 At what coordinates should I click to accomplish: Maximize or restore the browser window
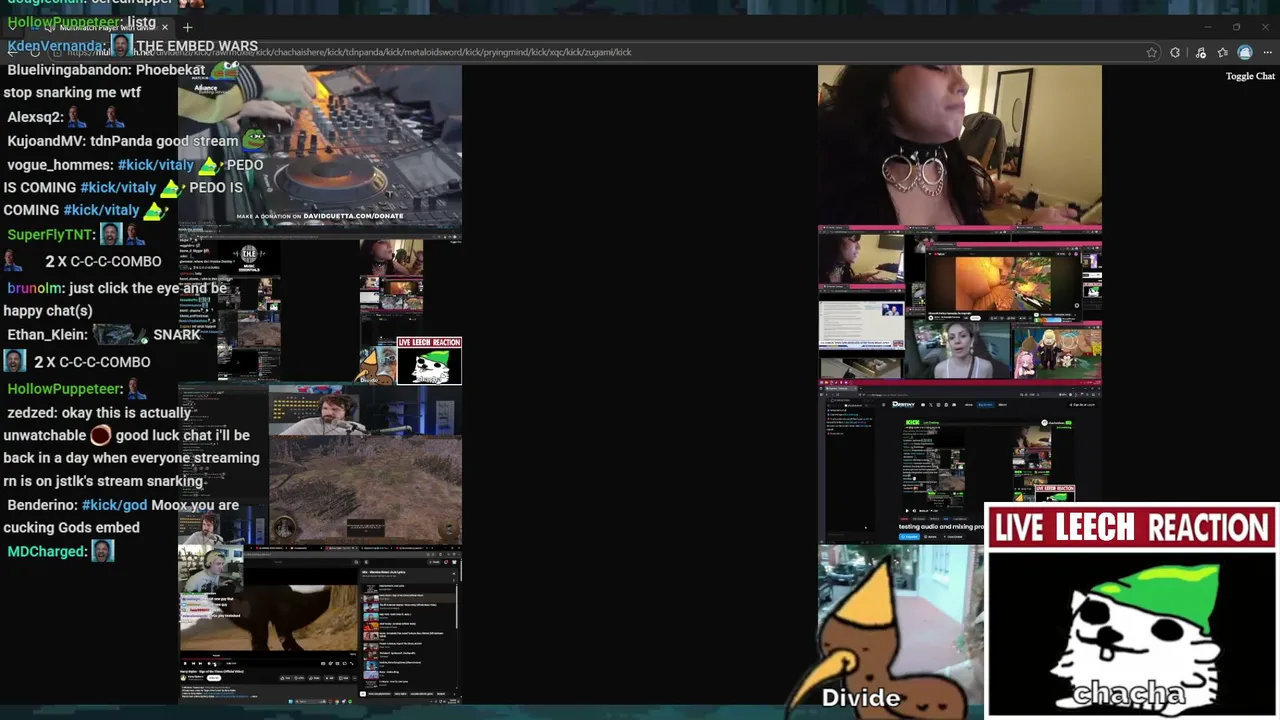(1236, 27)
